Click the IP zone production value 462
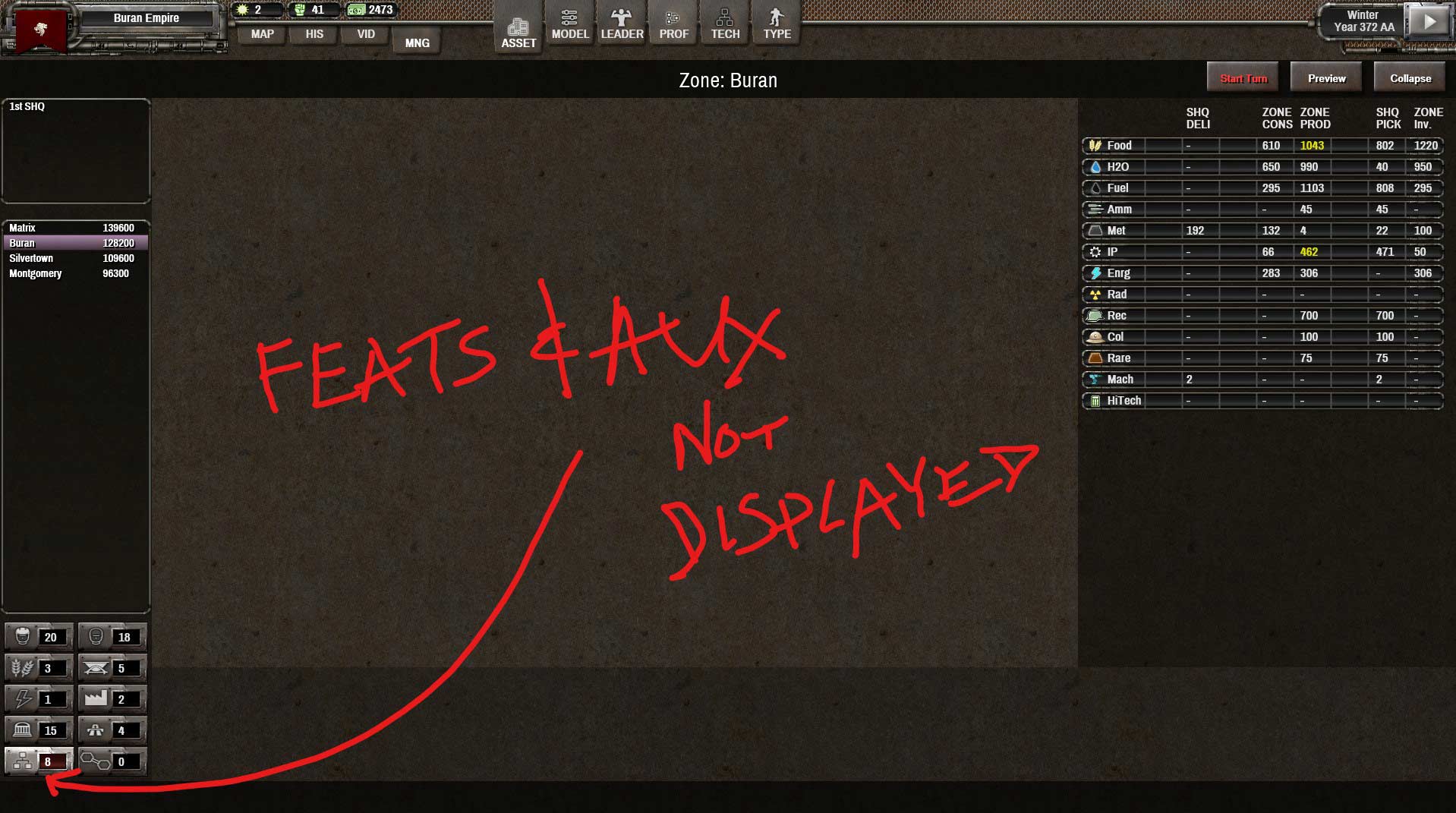1456x813 pixels. click(x=1309, y=251)
